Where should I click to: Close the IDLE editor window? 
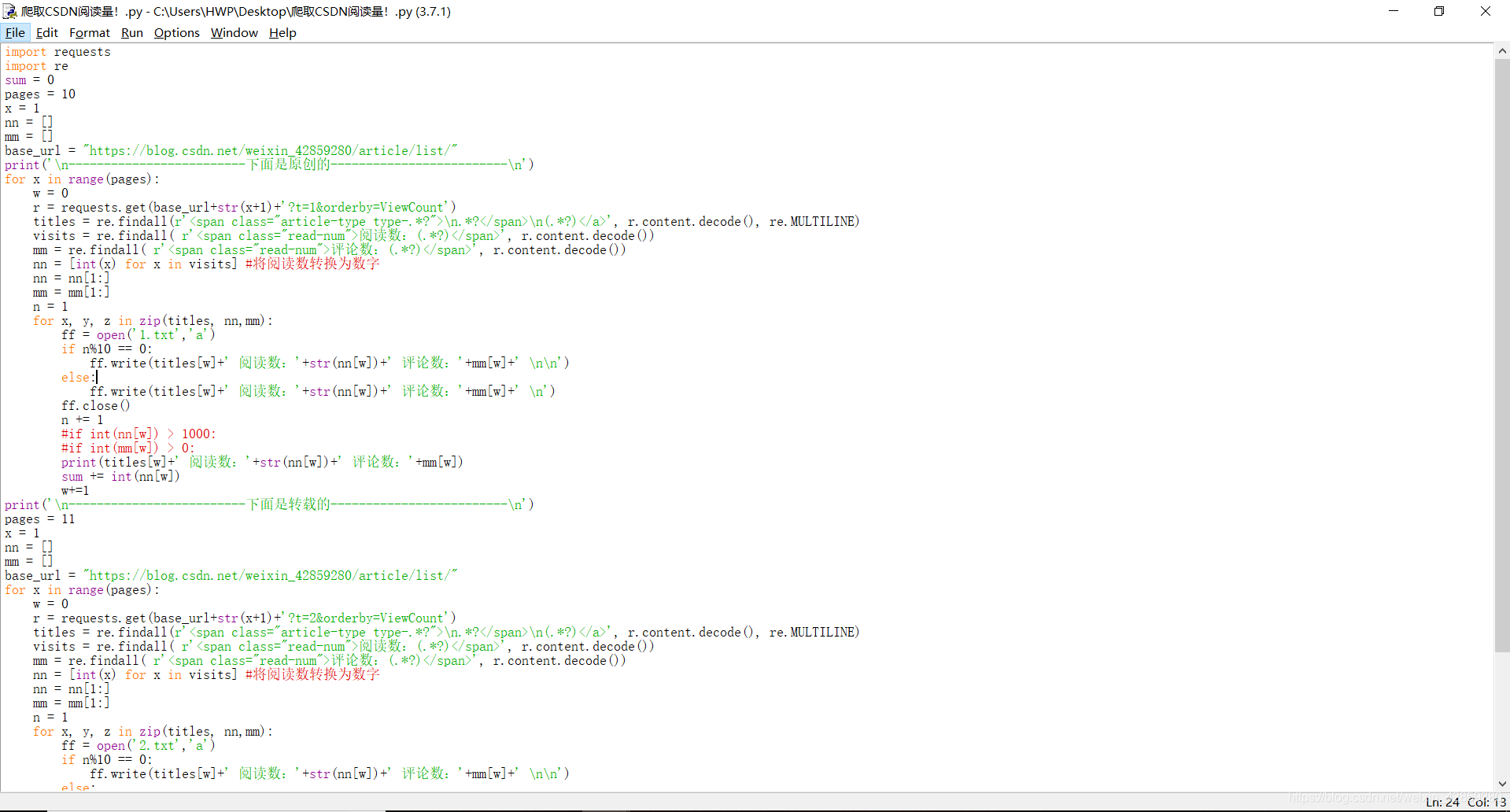click(1486, 11)
